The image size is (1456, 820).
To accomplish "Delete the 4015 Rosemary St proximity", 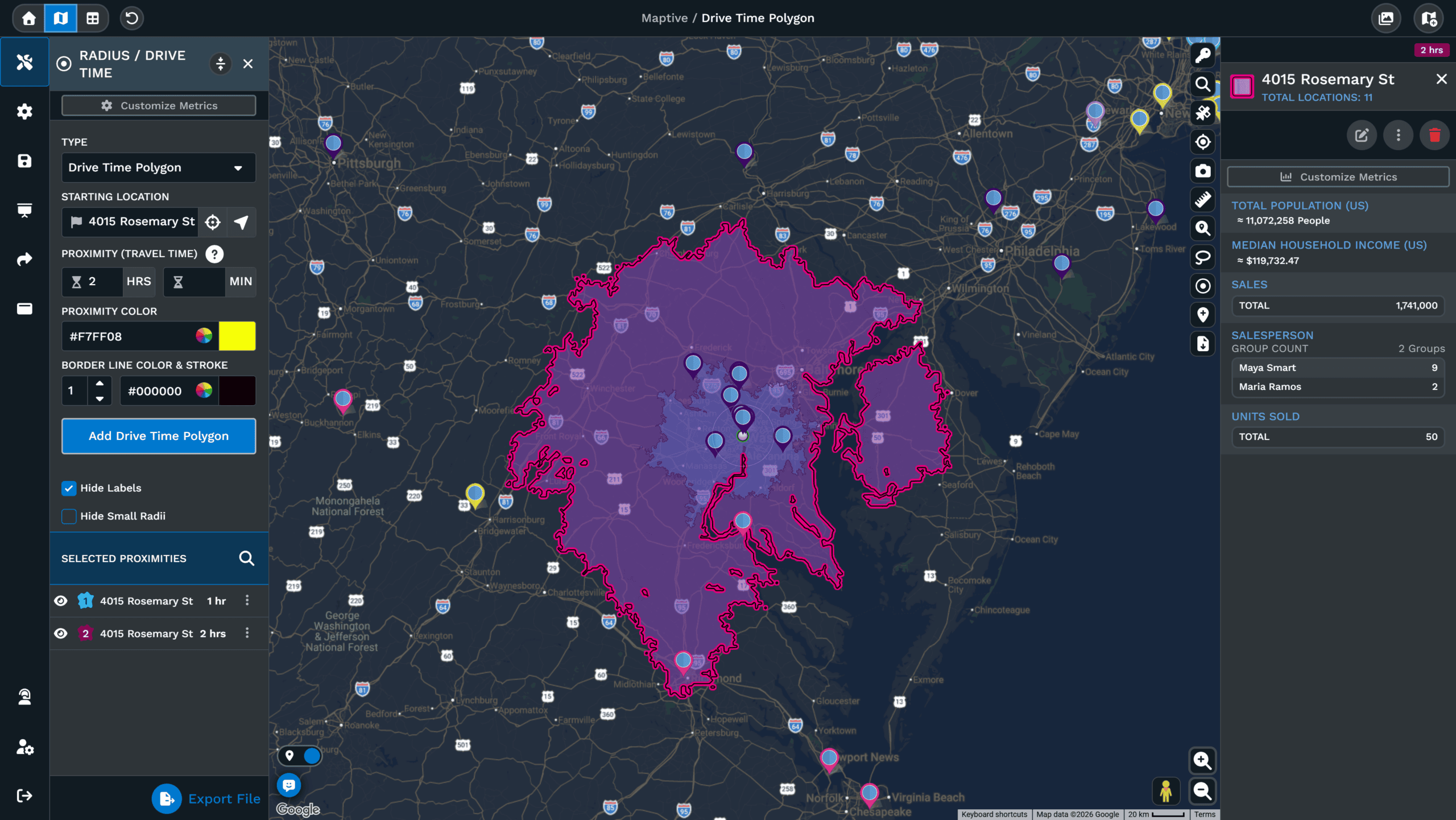I will [x=1434, y=135].
